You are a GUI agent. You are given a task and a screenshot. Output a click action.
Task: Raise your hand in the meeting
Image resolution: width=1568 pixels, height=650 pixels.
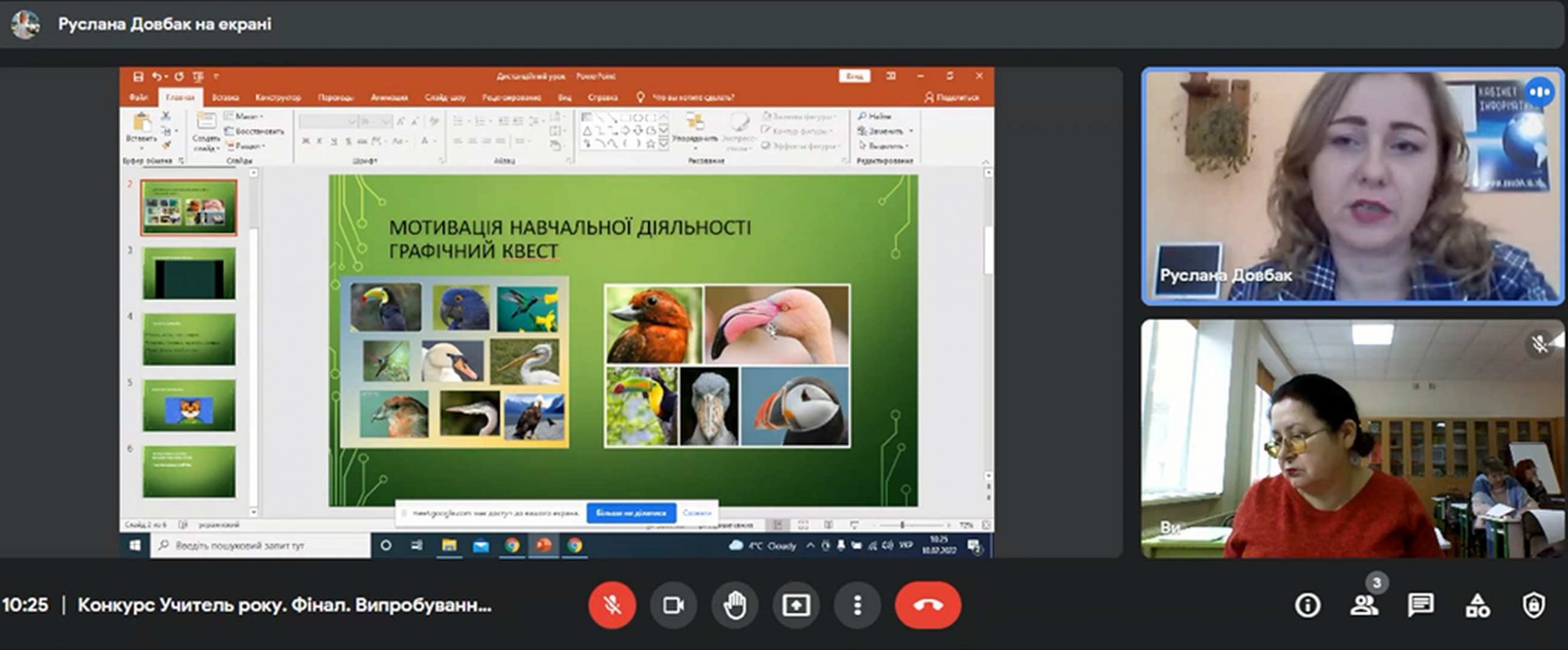coord(734,605)
